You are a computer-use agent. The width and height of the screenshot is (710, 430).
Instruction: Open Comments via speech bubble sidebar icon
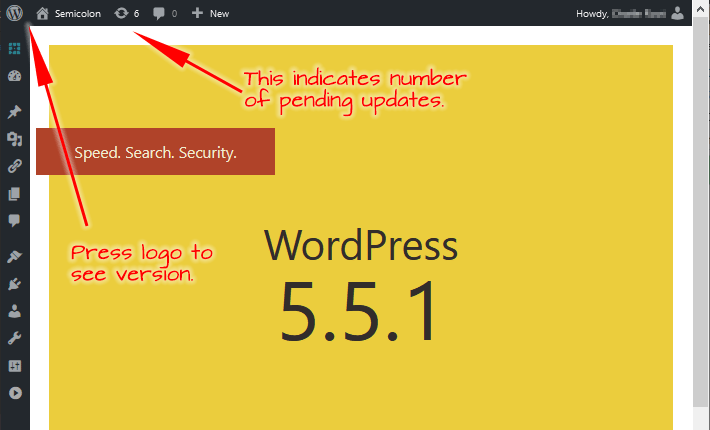click(x=14, y=220)
